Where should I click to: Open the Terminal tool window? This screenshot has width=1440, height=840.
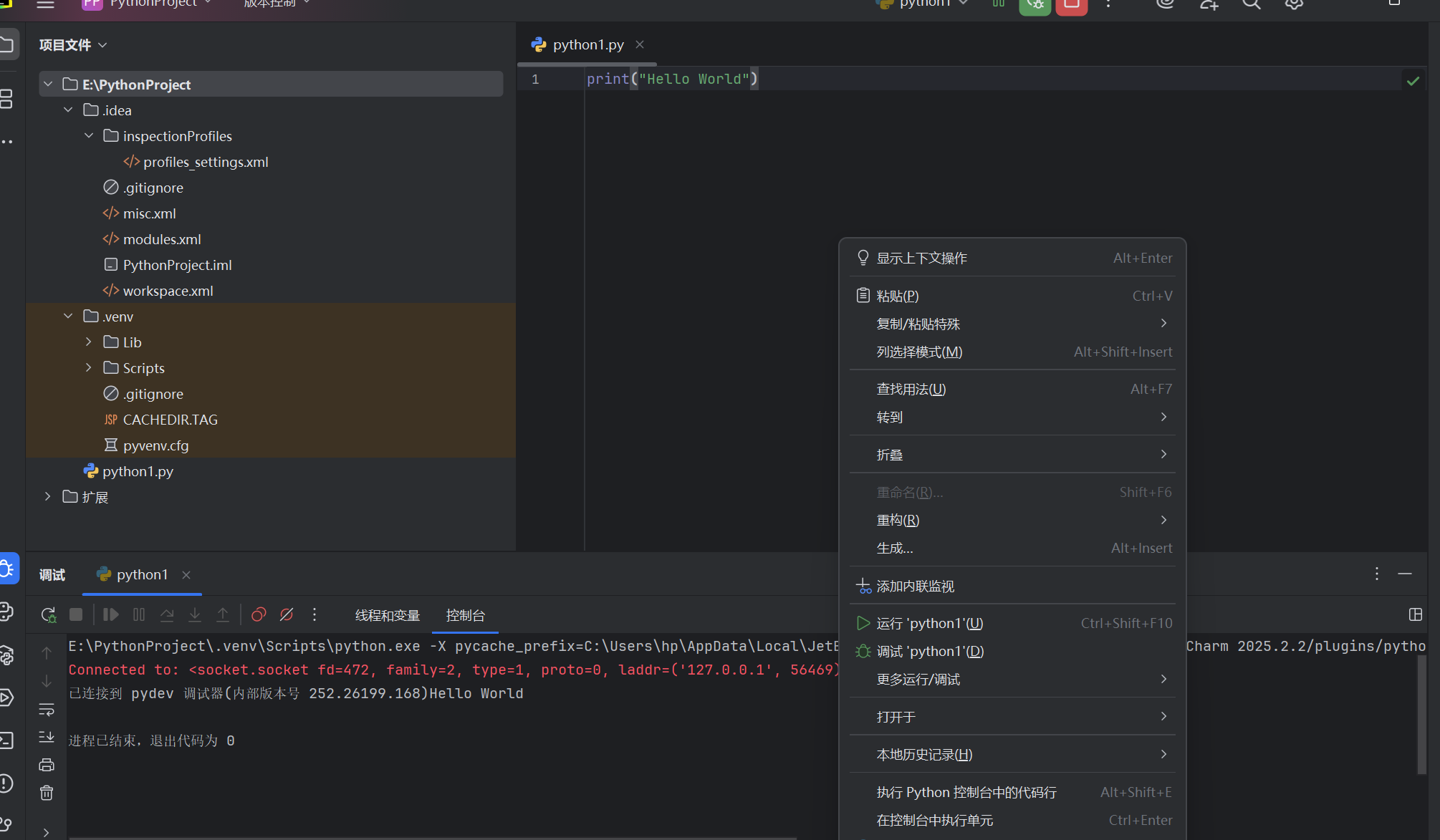7,740
